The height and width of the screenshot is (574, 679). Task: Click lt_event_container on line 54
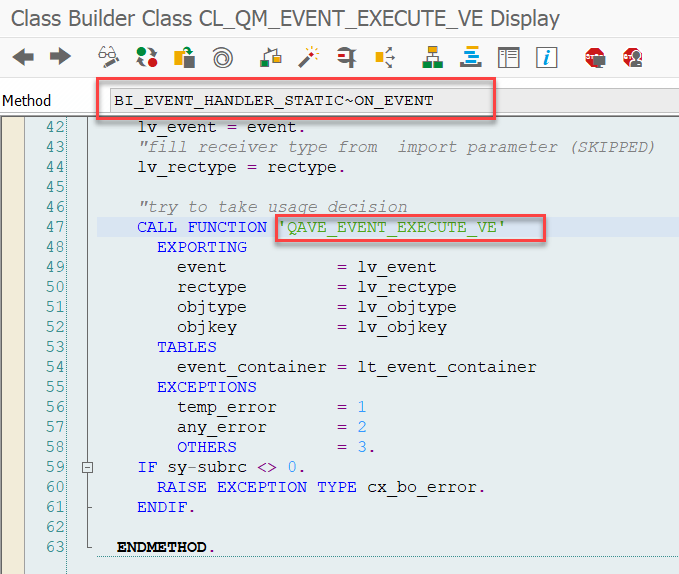pos(446,367)
